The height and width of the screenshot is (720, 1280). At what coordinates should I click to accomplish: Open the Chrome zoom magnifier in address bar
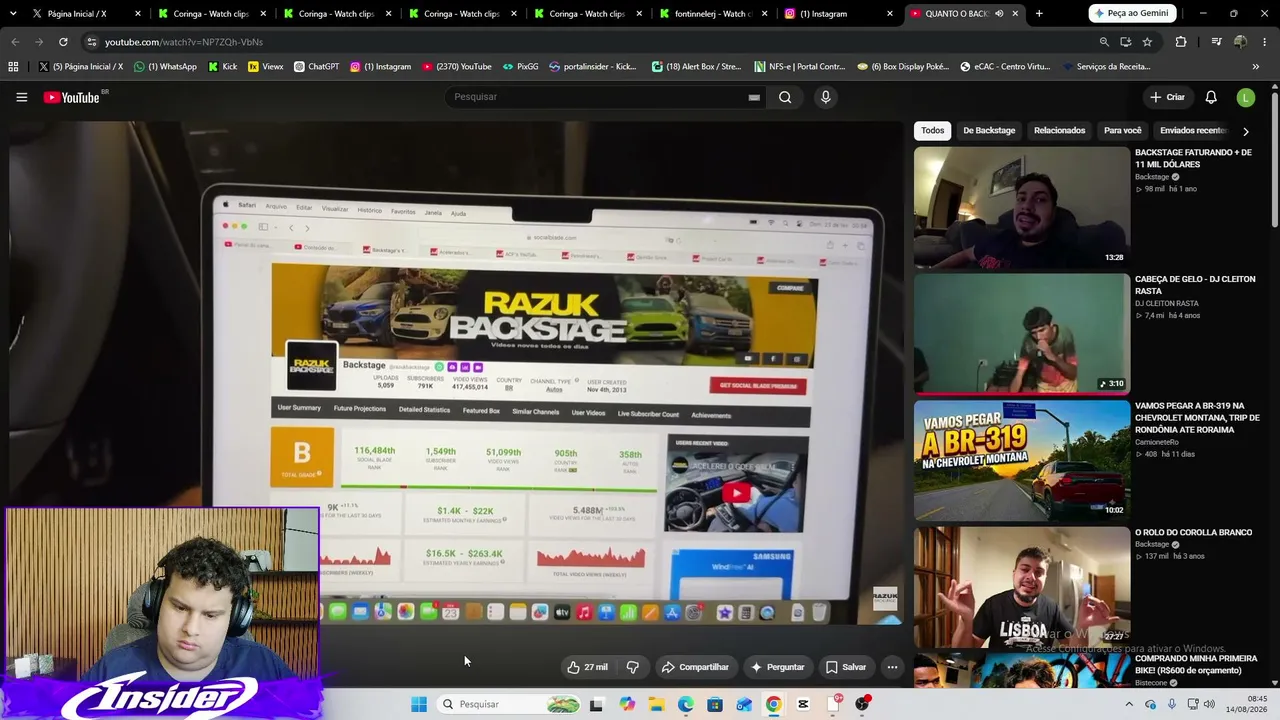pyautogui.click(x=1104, y=42)
